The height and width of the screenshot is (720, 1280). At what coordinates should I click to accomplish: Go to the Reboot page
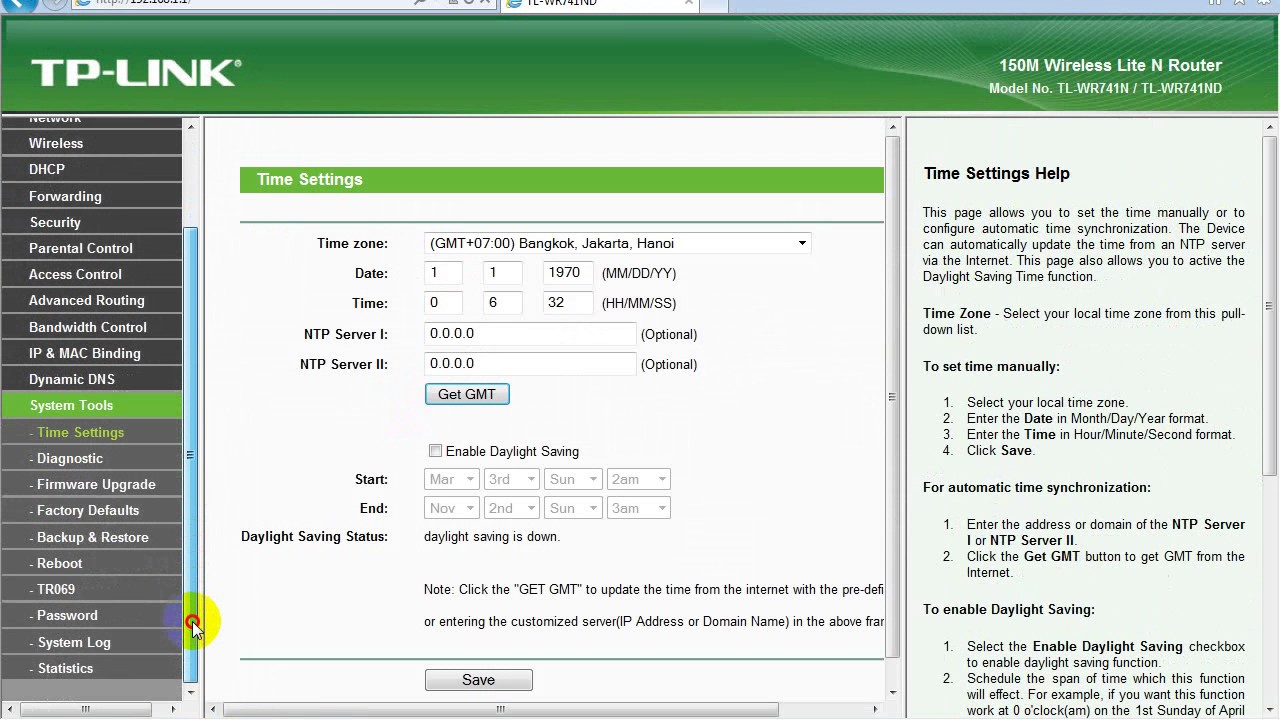tap(92, 563)
